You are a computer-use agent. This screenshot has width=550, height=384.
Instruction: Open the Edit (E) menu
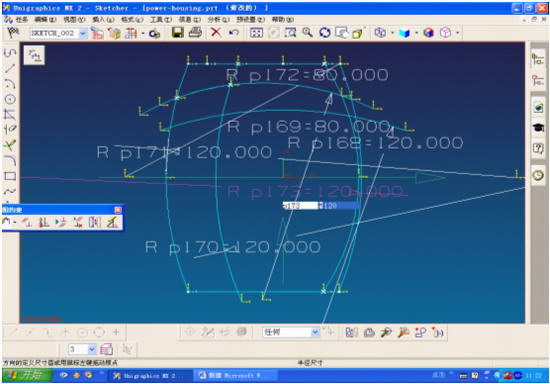[x=46, y=19]
